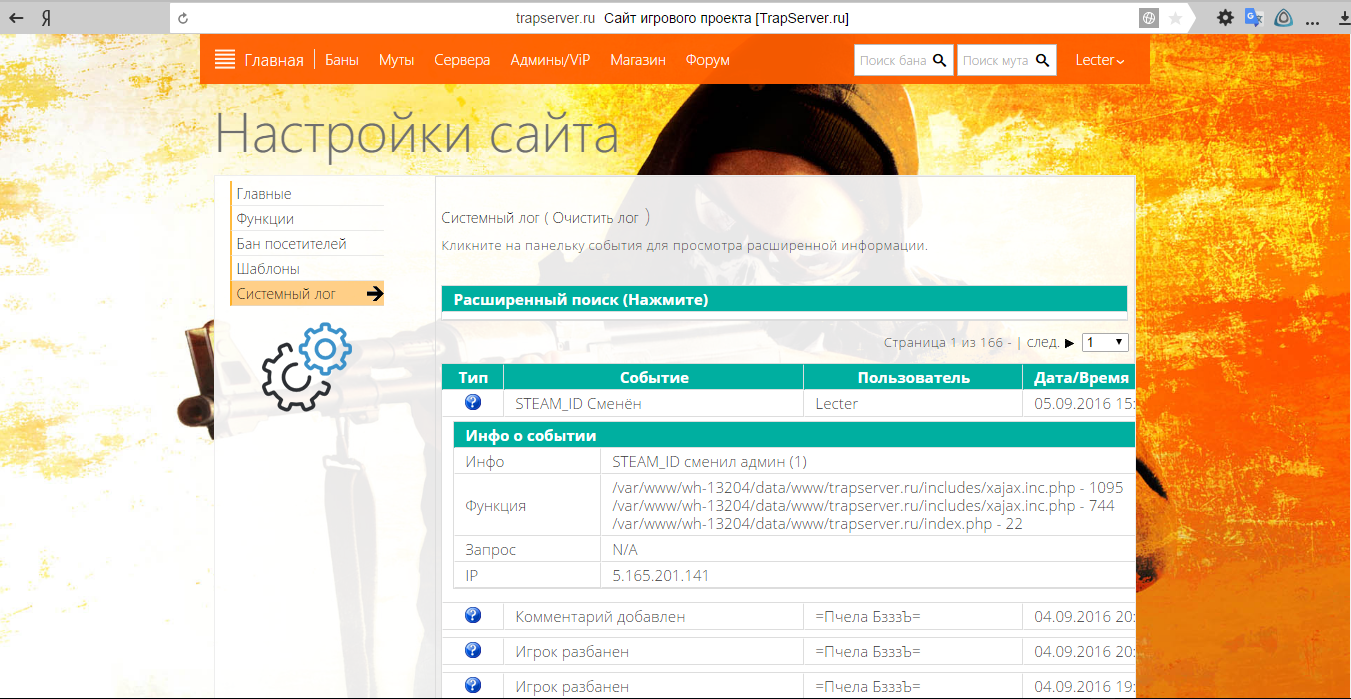Click magnifier icon in ban search
Viewport: 1351px width, 699px height.
[939, 60]
